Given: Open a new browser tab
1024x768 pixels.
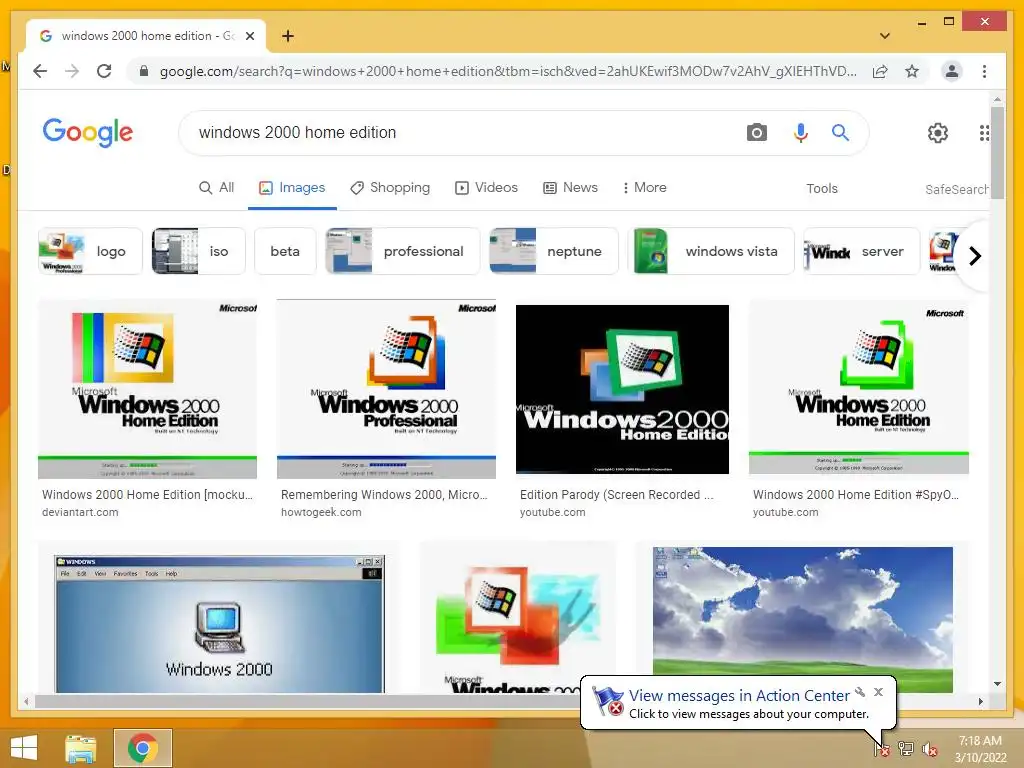Looking at the screenshot, I should click(287, 36).
